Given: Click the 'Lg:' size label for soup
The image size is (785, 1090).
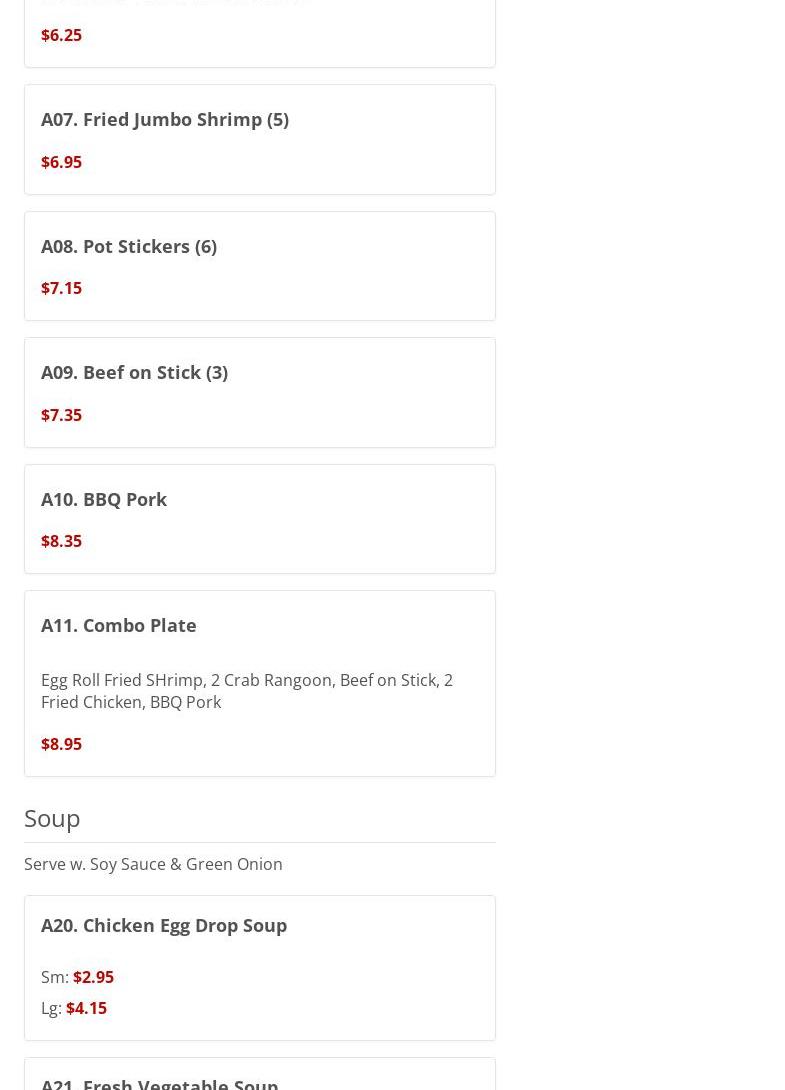Looking at the screenshot, I should point(51,1008).
